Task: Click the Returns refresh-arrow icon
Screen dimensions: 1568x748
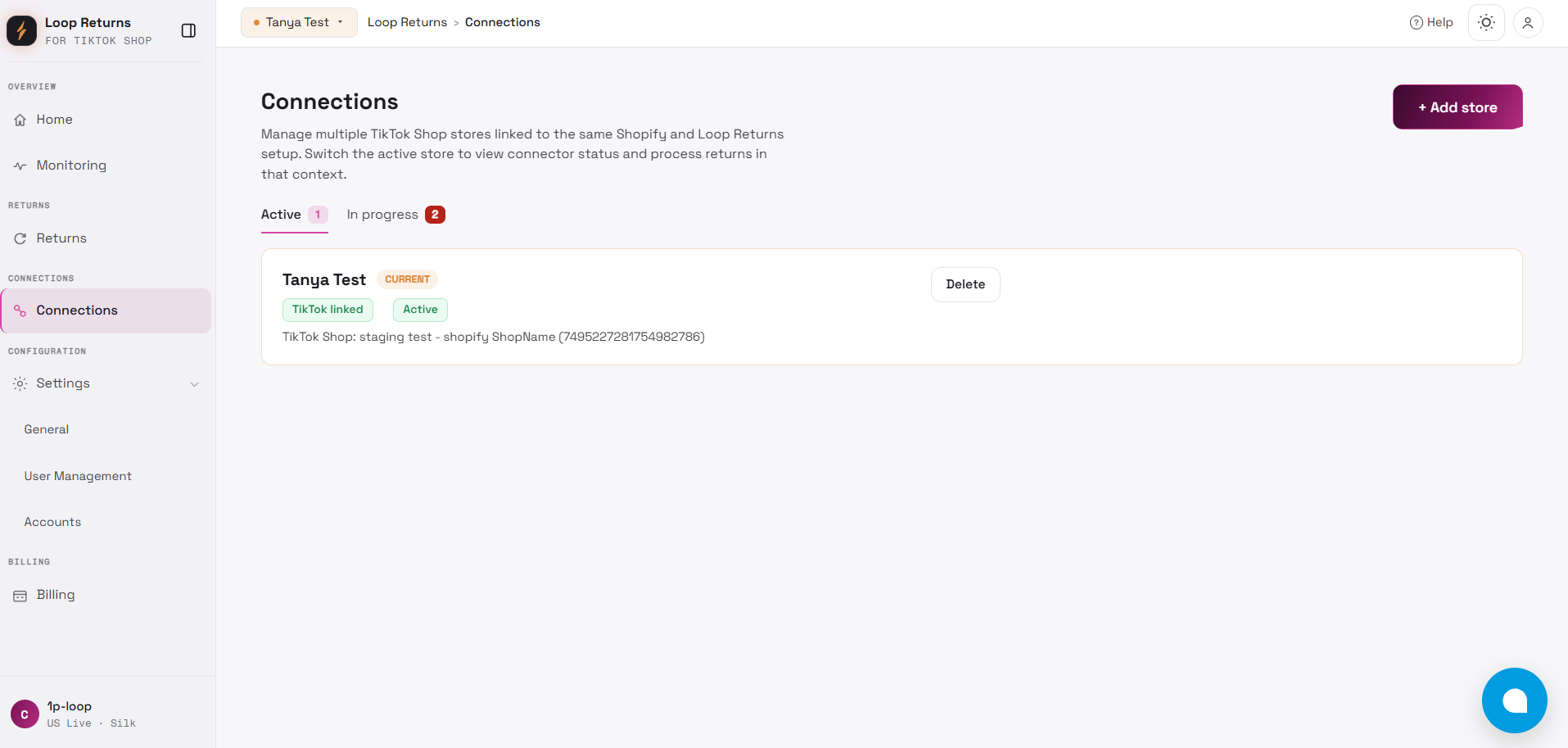Action: coord(20,238)
